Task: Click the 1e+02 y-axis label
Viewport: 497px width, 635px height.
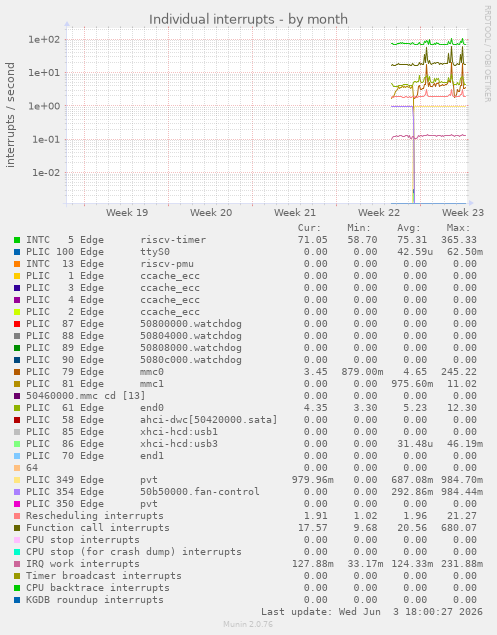Action: point(44,40)
